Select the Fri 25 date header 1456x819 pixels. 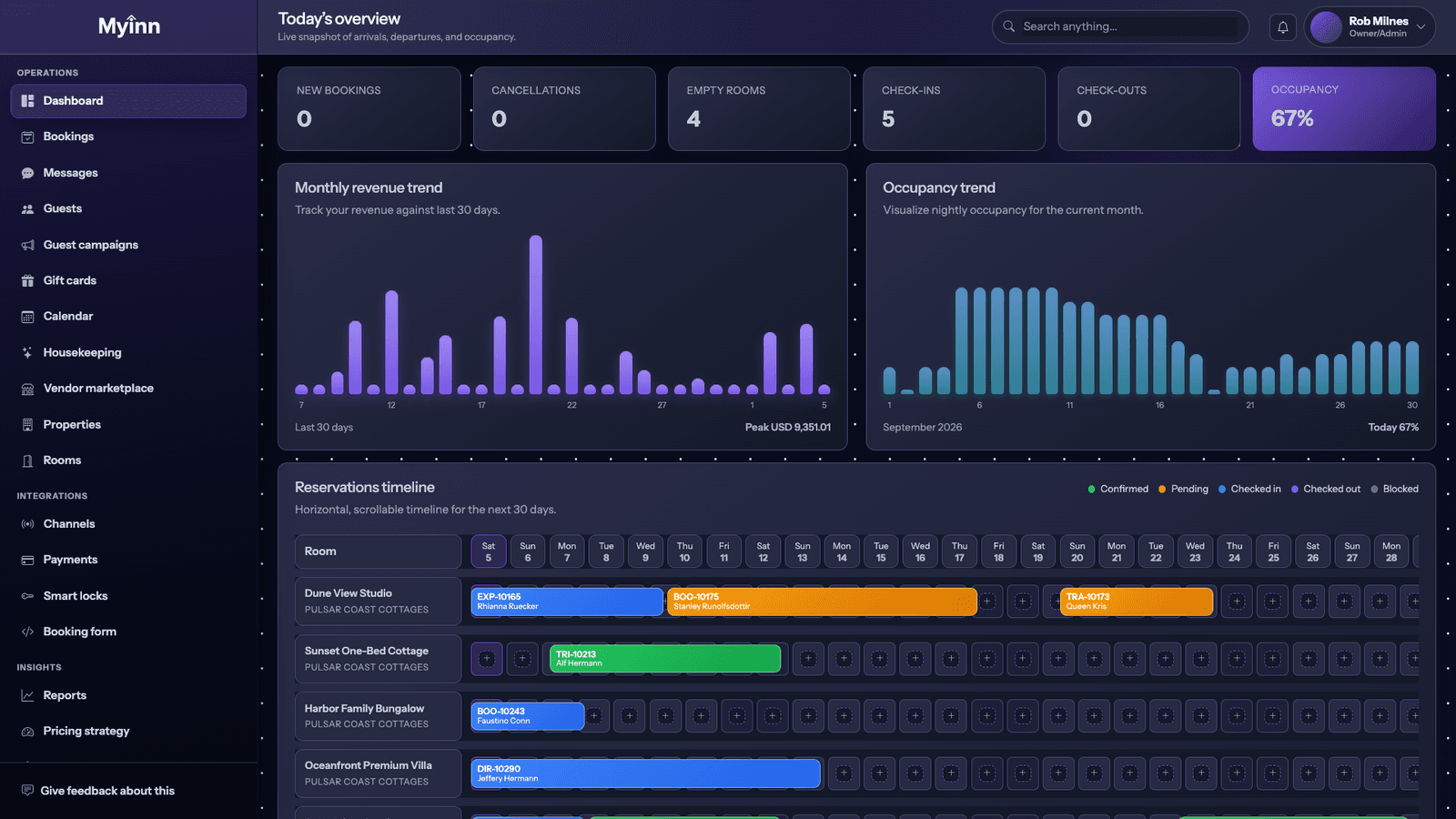[x=1273, y=551]
